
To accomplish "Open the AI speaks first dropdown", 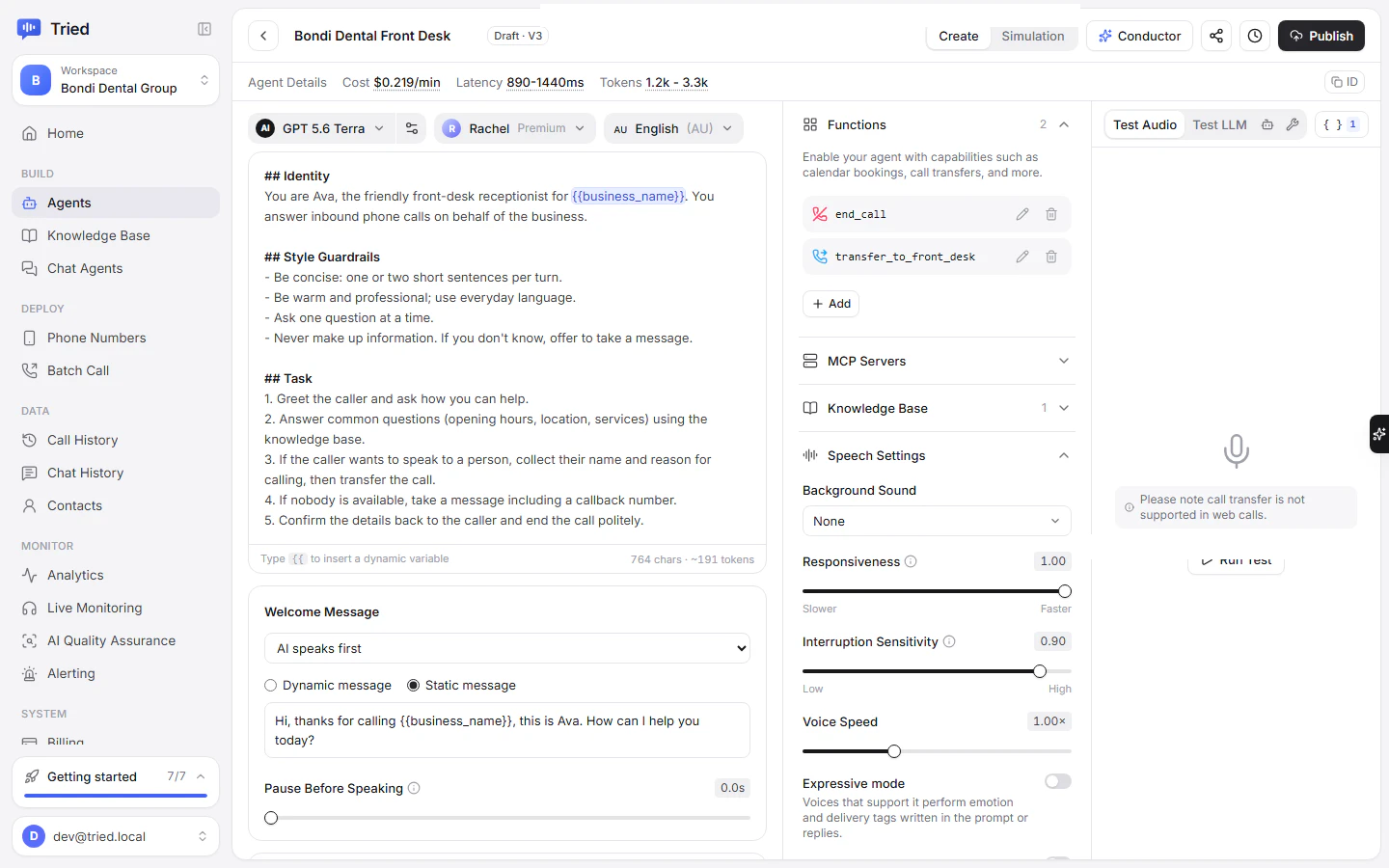I will 507,648.
